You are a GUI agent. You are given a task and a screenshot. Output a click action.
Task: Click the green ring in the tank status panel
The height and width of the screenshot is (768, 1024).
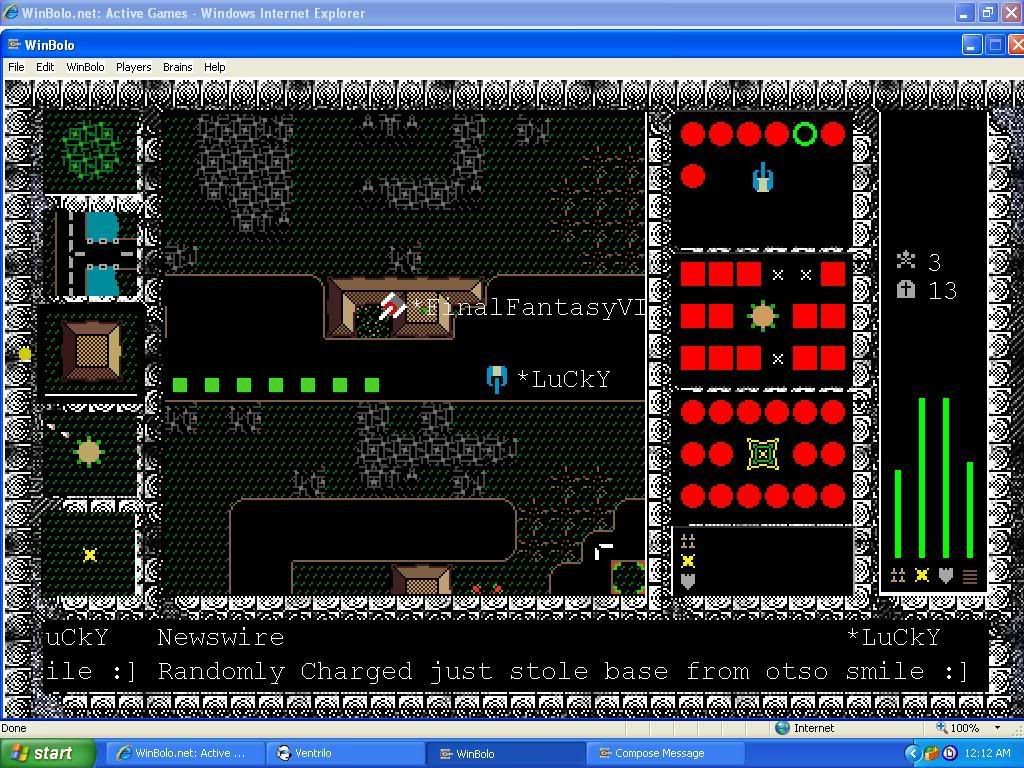805,134
